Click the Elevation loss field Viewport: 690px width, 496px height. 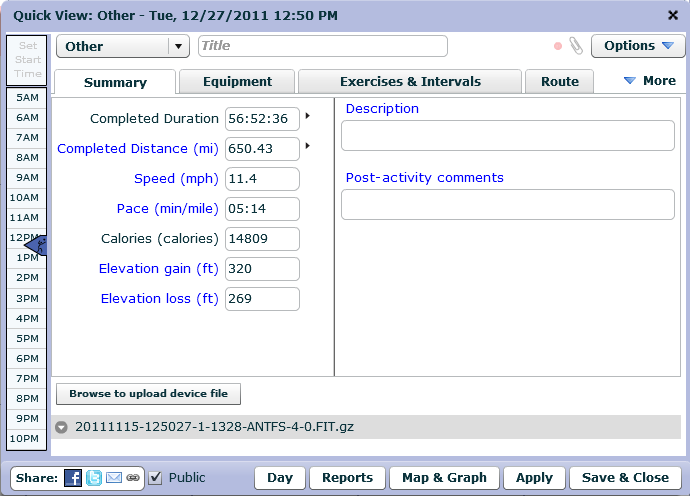(262, 298)
